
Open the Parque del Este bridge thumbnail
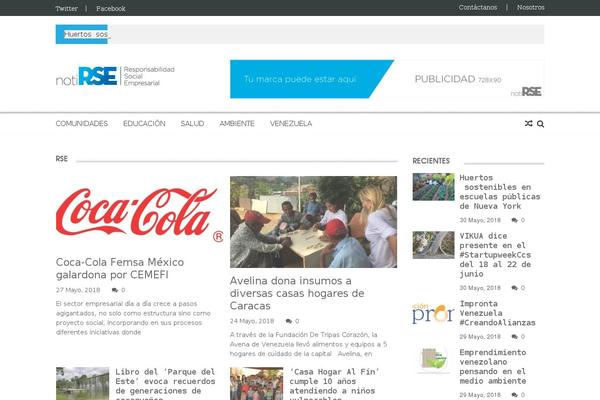click(82, 384)
